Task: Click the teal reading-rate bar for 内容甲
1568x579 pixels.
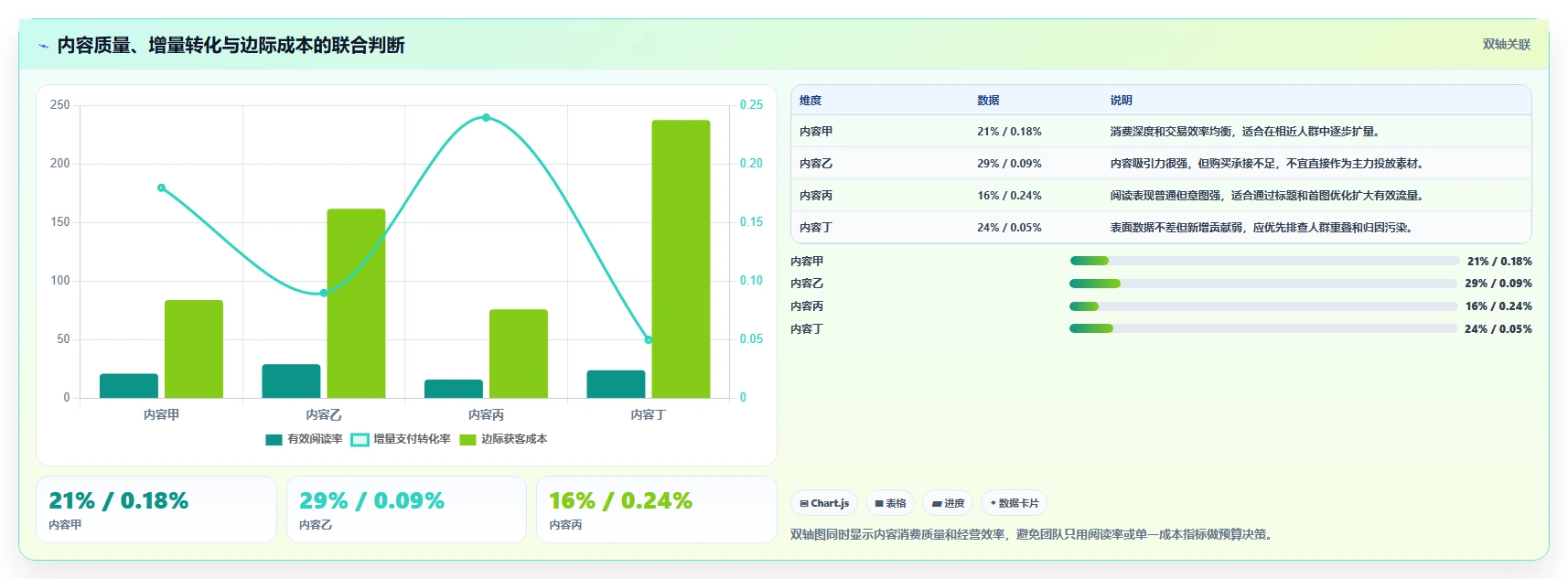Action: [129, 386]
